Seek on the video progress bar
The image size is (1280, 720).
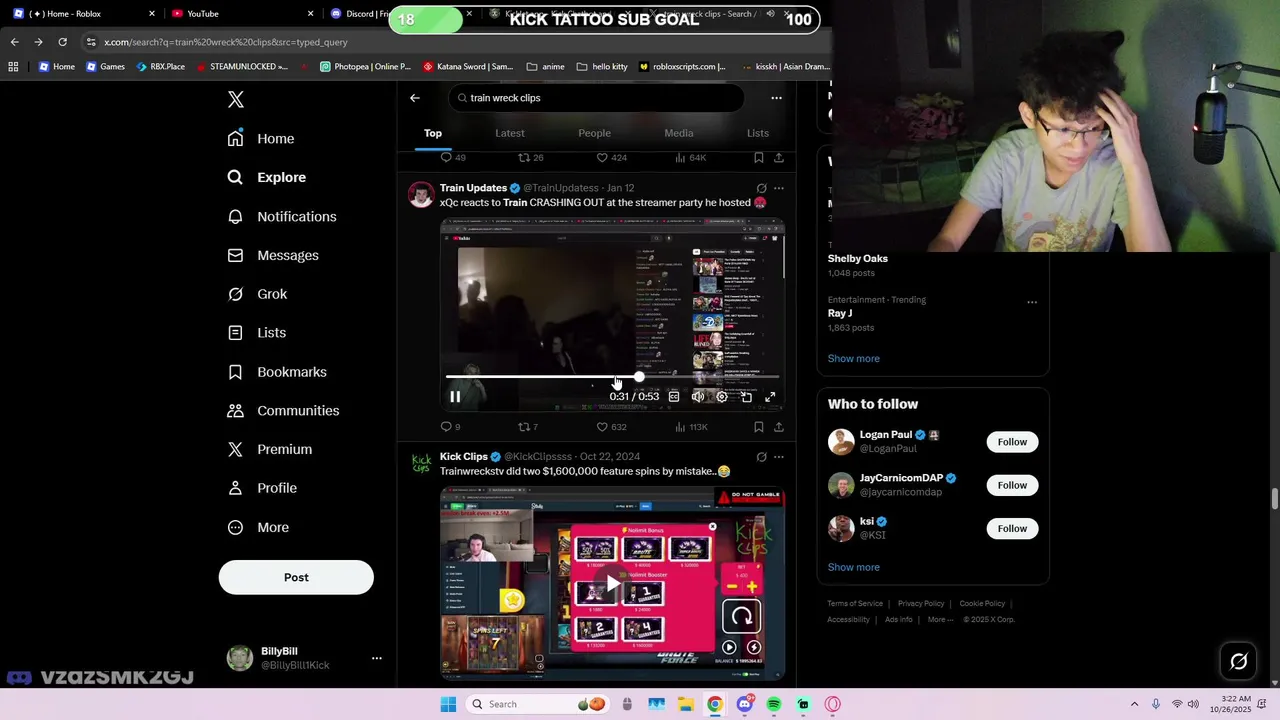coord(612,377)
